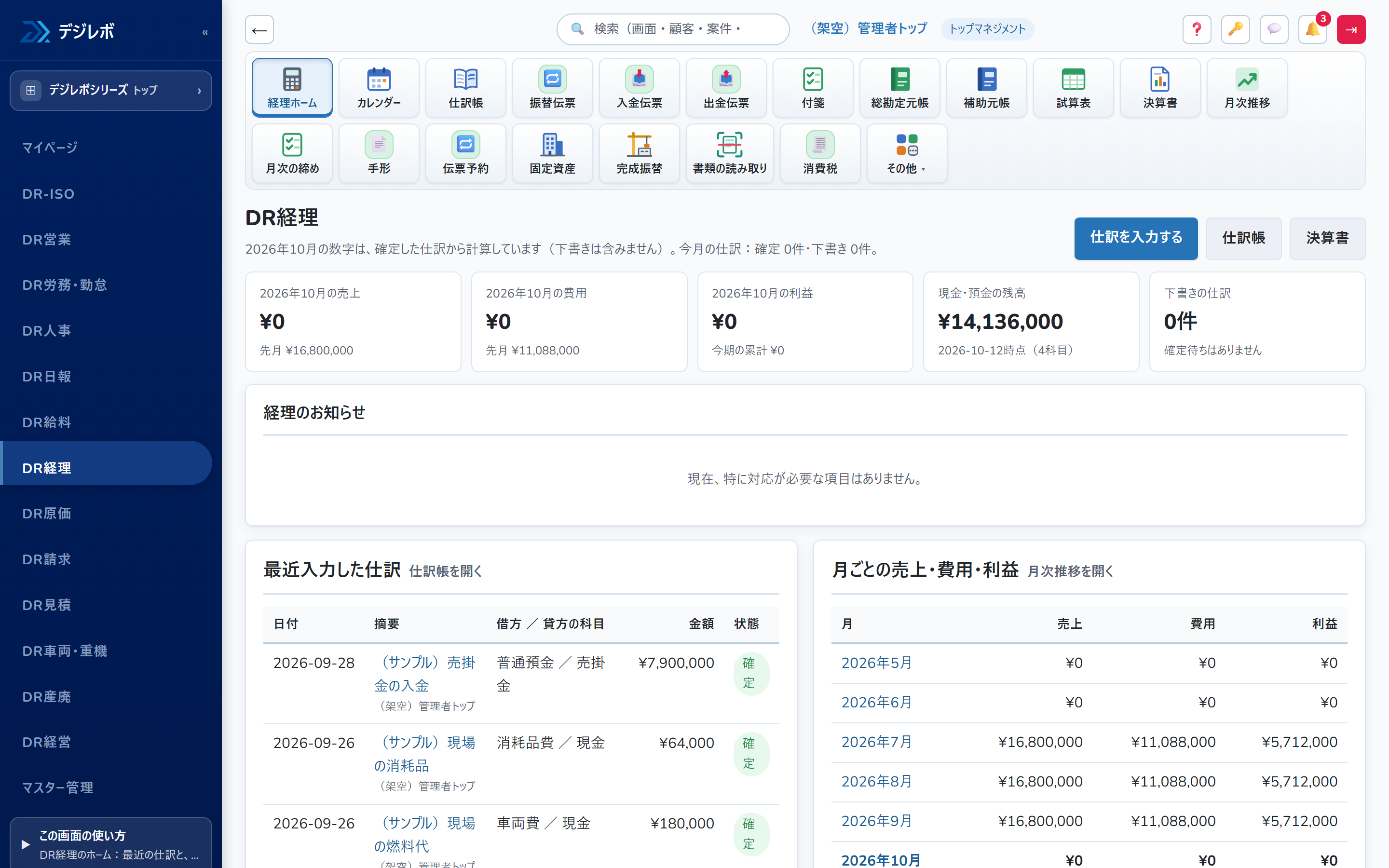Open （サンプル）売掛金の入金 journal entry

(425, 674)
